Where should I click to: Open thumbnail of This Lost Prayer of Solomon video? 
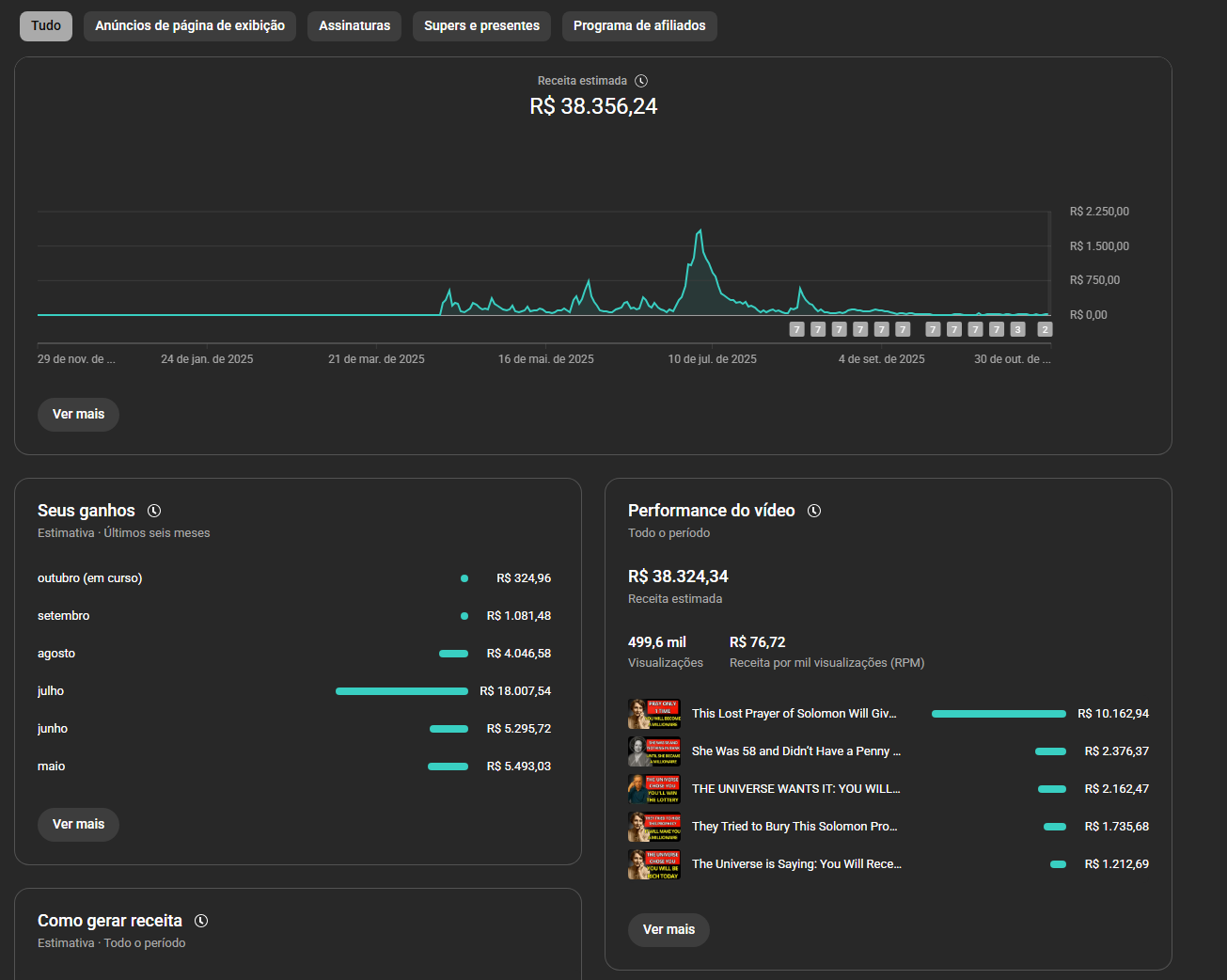[x=653, y=714]
